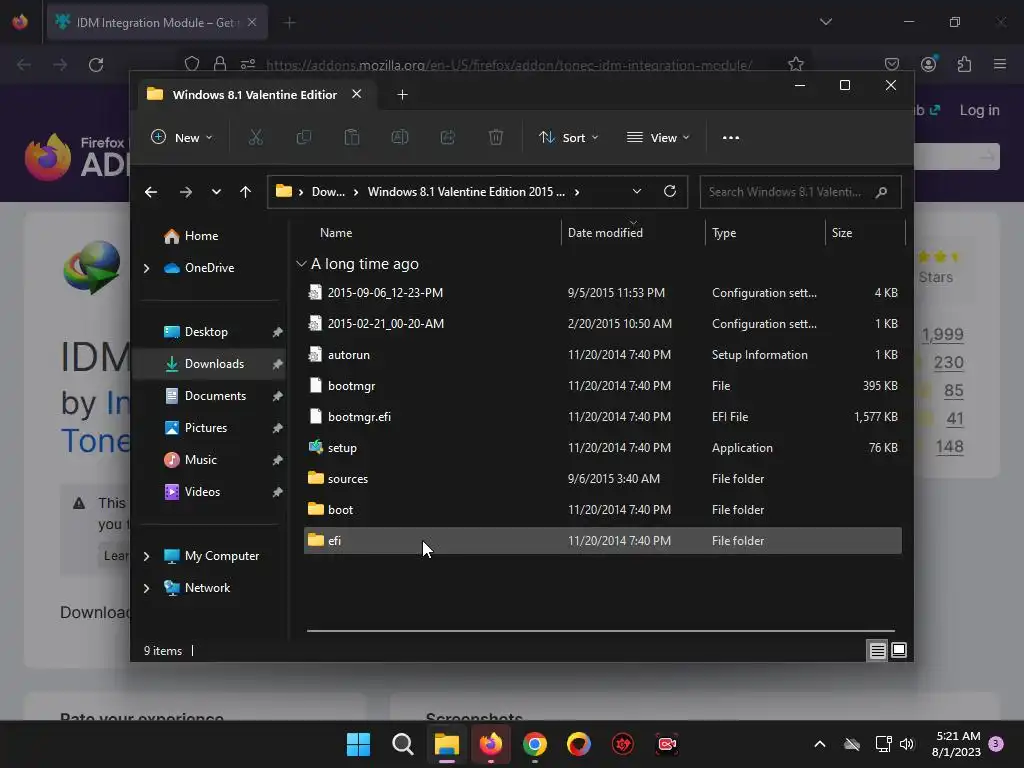This screenshot has width=1024, height=768.
Task: Sort by the Name column header
Action: pyautogui.click(x=336, y=232)
